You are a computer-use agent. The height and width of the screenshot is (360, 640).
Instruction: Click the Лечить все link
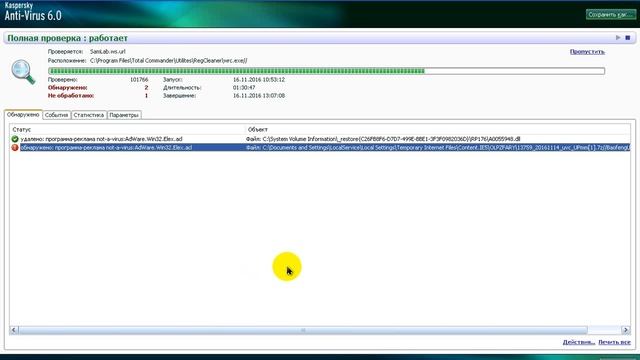[614, 342]
